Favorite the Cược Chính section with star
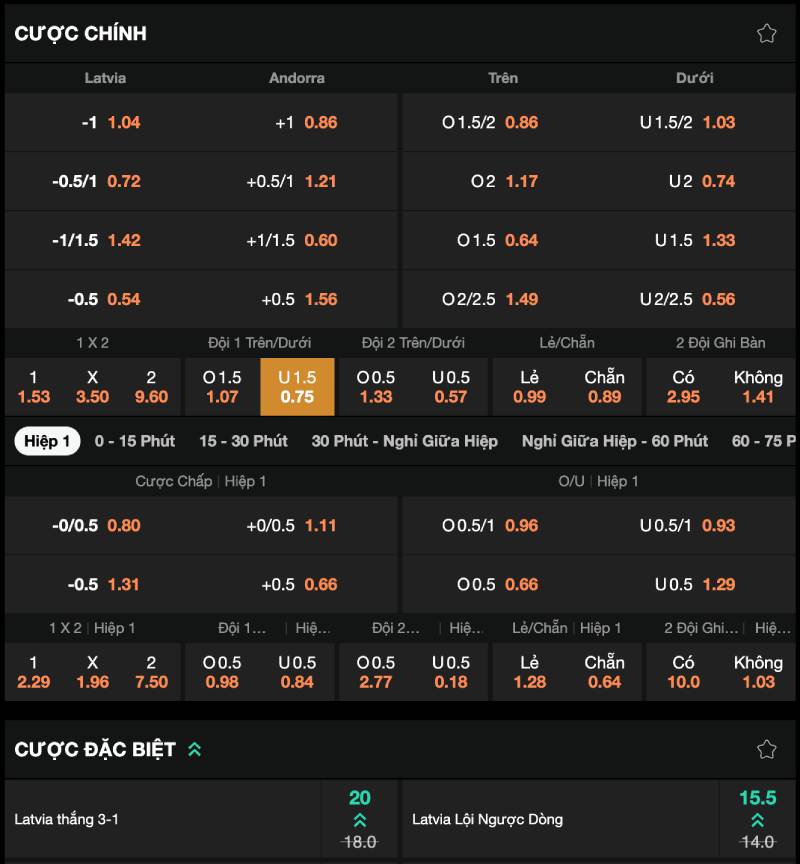Image resolution: width=800 pixels, height=864 pixels. tap(767, 33)
